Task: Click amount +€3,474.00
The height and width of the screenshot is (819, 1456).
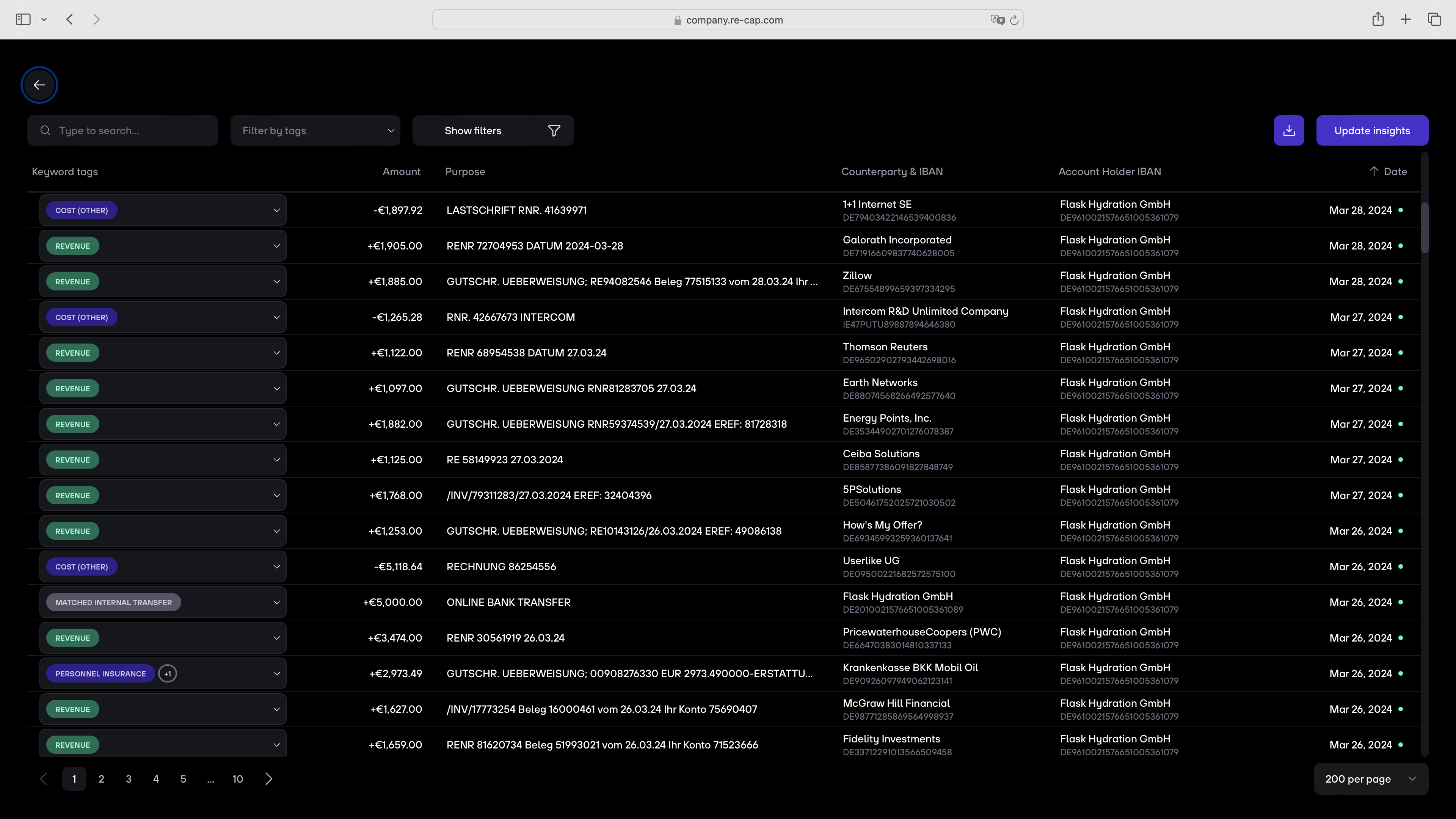Action: point(394,637)
